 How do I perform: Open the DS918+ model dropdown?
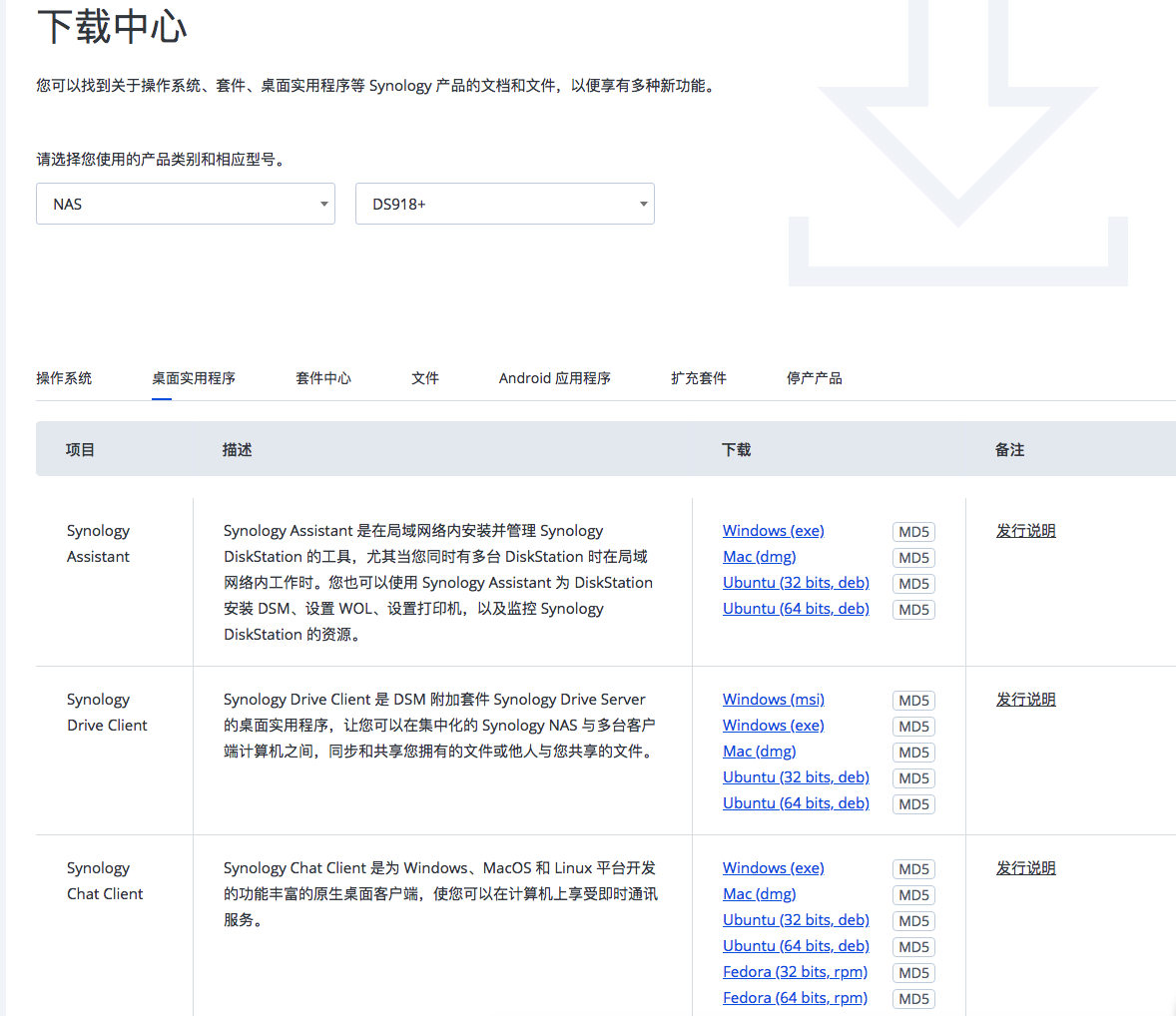(505, 204)
